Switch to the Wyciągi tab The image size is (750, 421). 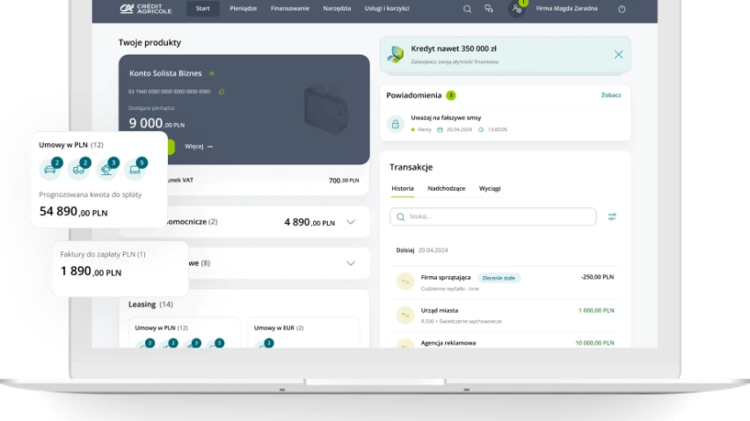(490, 188)
